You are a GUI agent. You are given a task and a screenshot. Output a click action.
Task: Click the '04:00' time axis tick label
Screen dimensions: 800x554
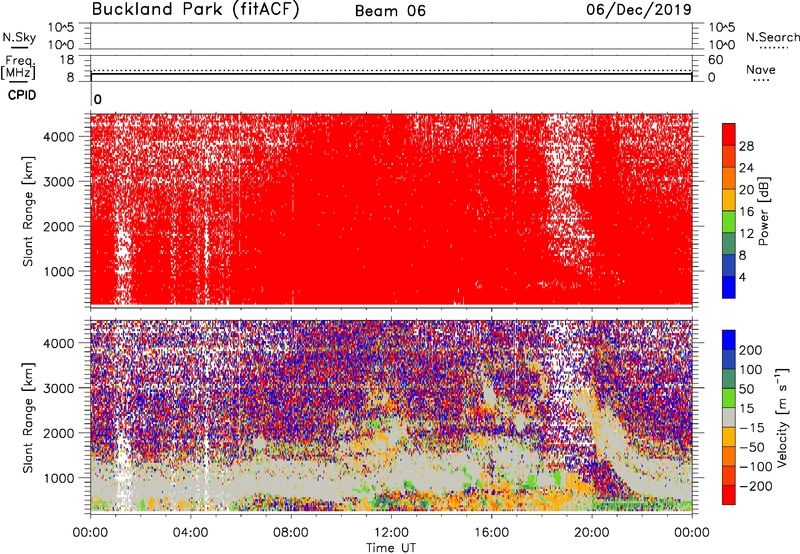pos(190,533)
